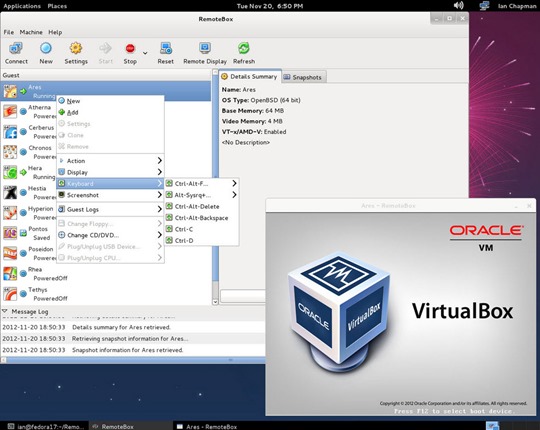Click the Guest column header
The image size is (540, 430).
[106, 75]
